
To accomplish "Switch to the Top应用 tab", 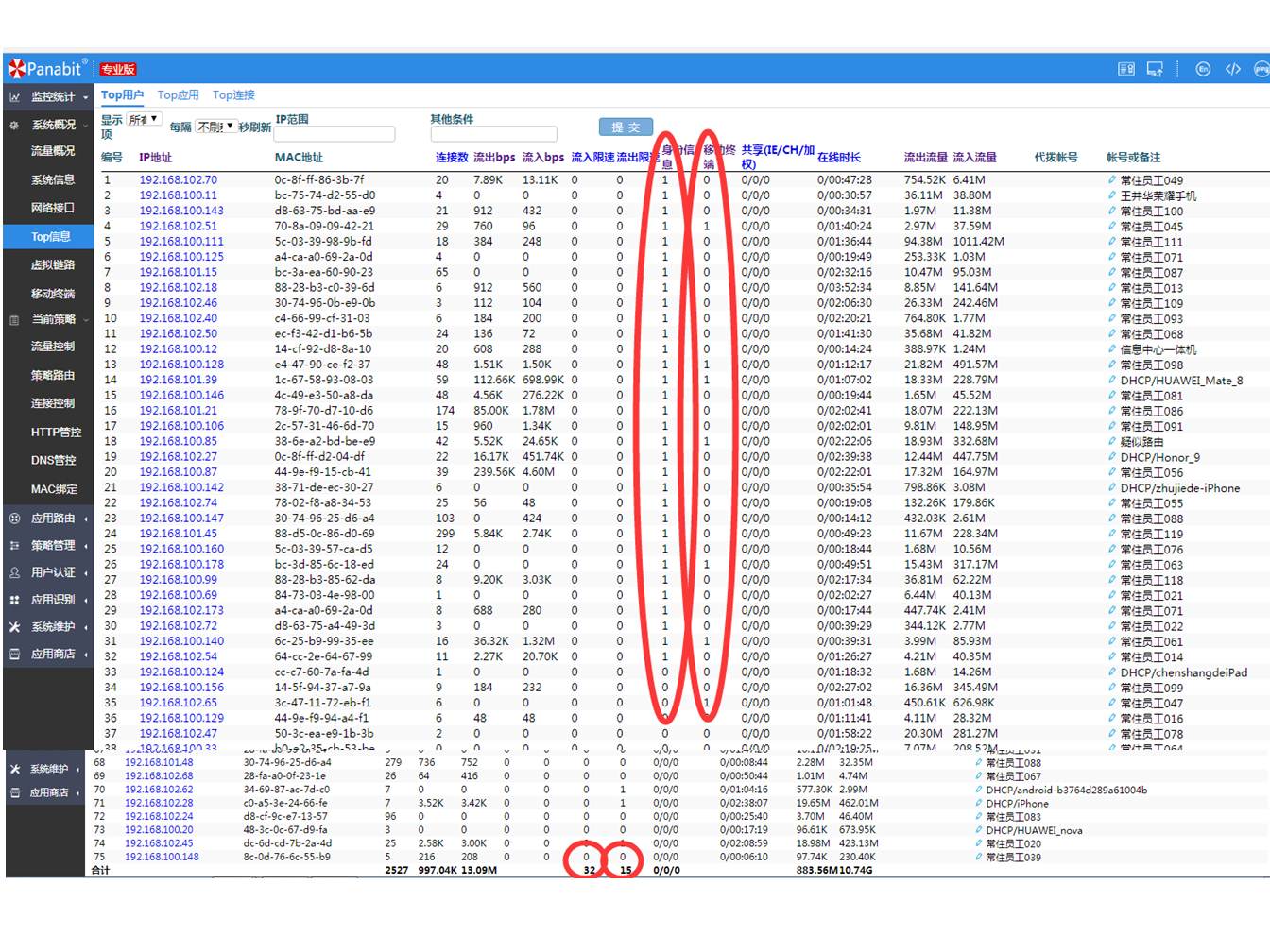I will coord(178,94).
